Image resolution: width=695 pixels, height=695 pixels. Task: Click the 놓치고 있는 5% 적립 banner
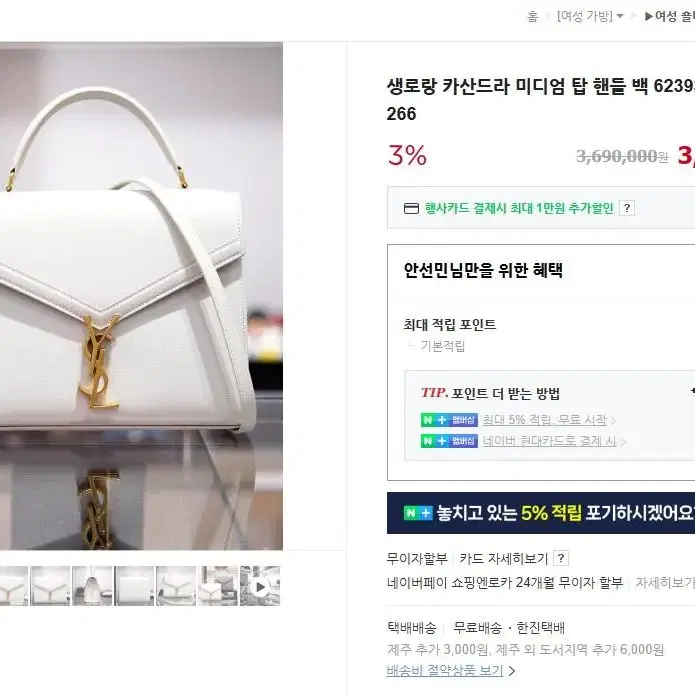point(541,513)
